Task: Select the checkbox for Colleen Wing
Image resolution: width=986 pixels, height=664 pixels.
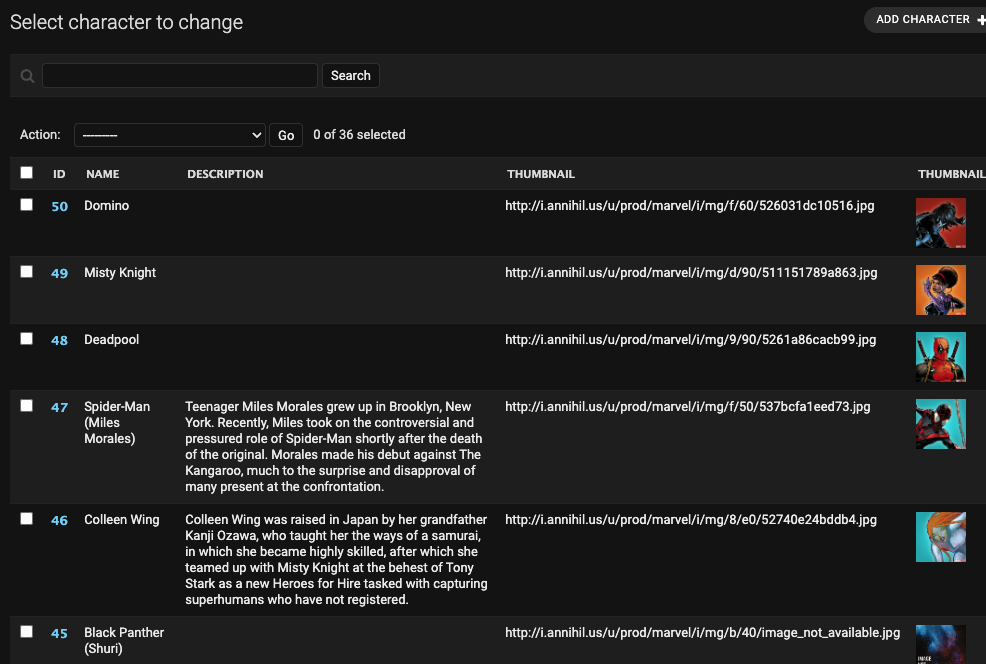Action: pos(27,518)
